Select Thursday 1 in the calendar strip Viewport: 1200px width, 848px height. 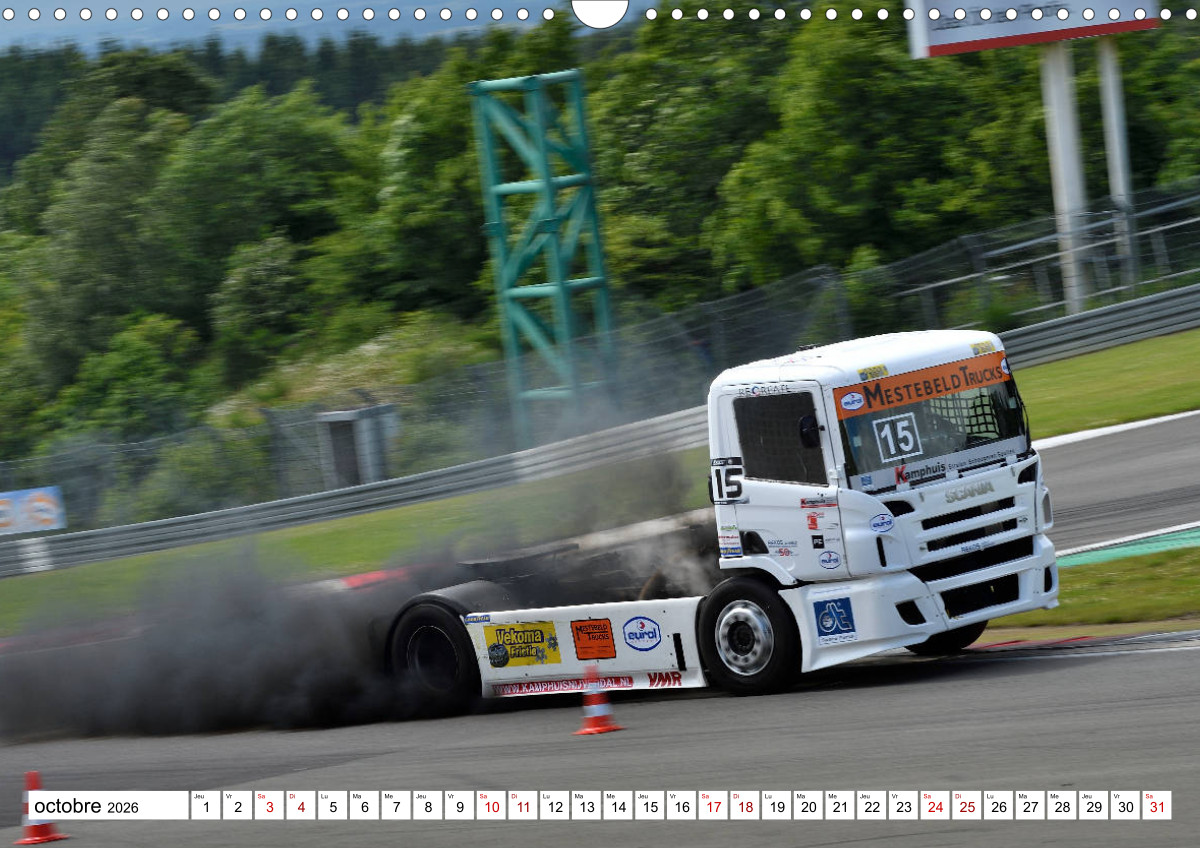[205, 806]
